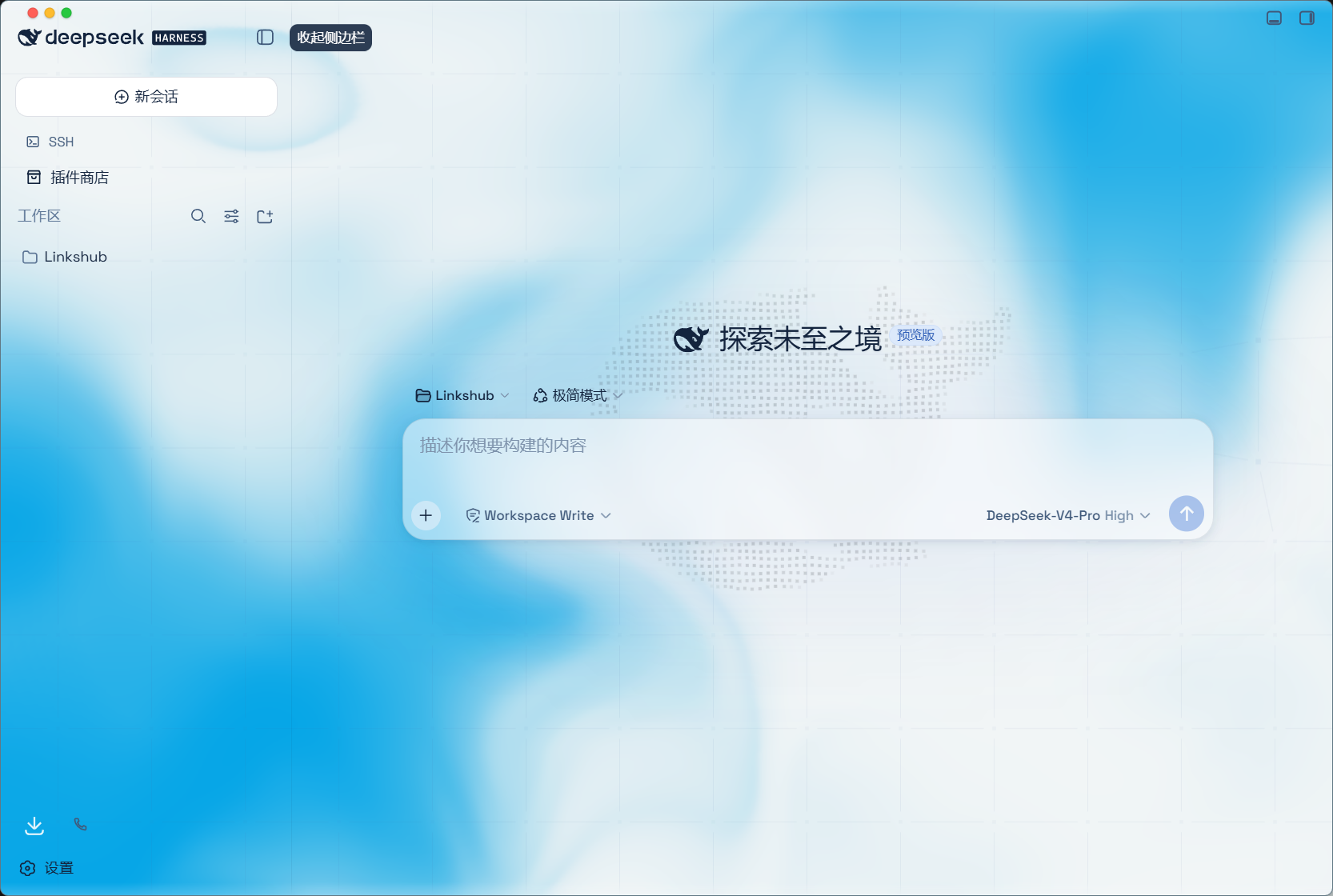This screenshot has height=896, width=1333.
Task: Change the DeepSeek-V4-Pro High model
Action: point(1068,515)
